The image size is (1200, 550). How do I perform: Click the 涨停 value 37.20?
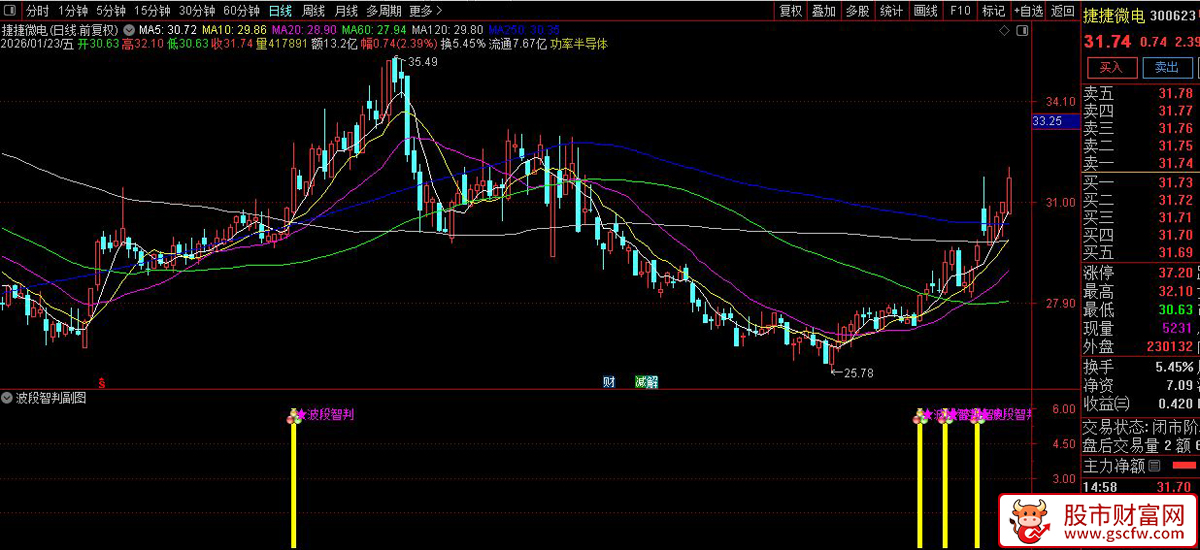coord(1175,272)
